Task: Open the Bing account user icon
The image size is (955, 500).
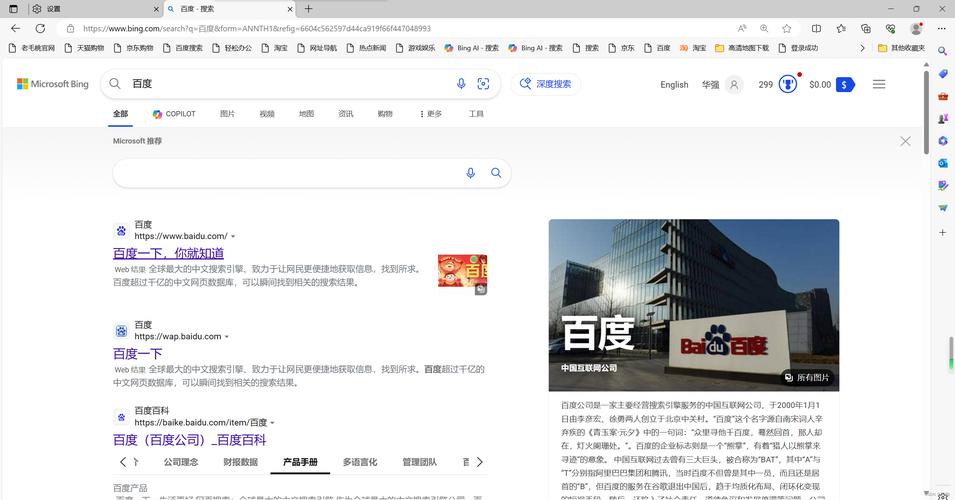Action: [x=734, y=85]
